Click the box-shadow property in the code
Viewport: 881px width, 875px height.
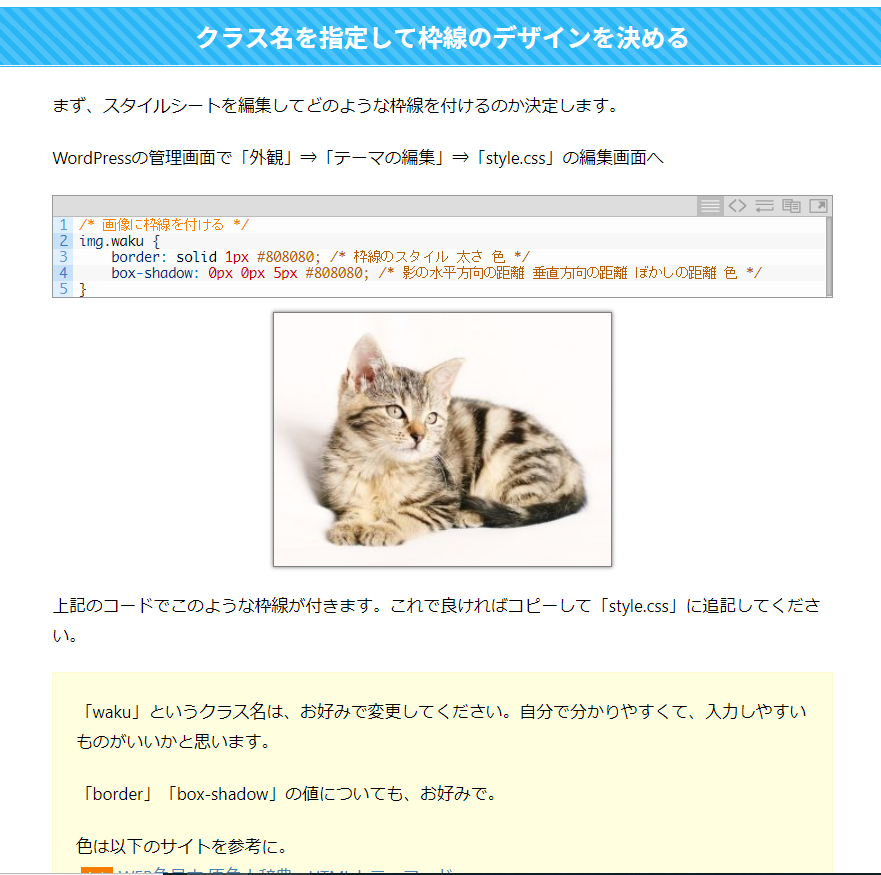pyautogui.click(x=152, y=273)
